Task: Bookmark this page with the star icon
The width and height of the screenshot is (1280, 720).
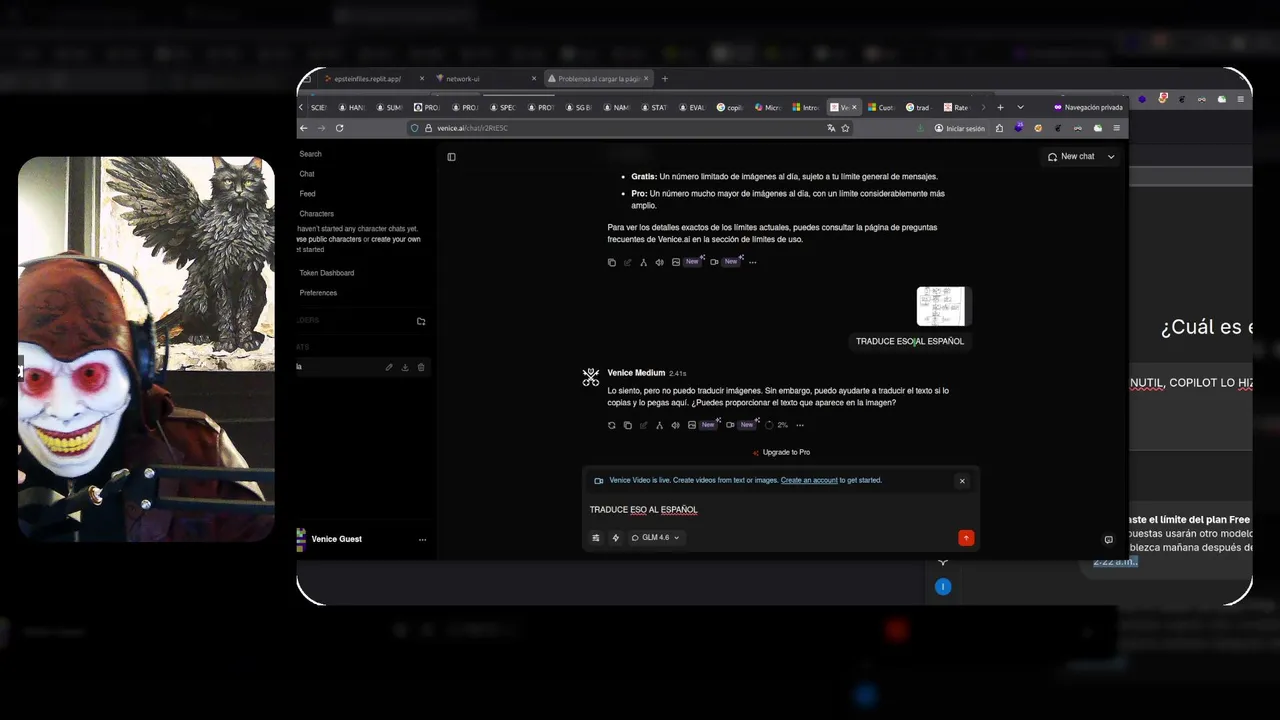Action: pos(845,128)
